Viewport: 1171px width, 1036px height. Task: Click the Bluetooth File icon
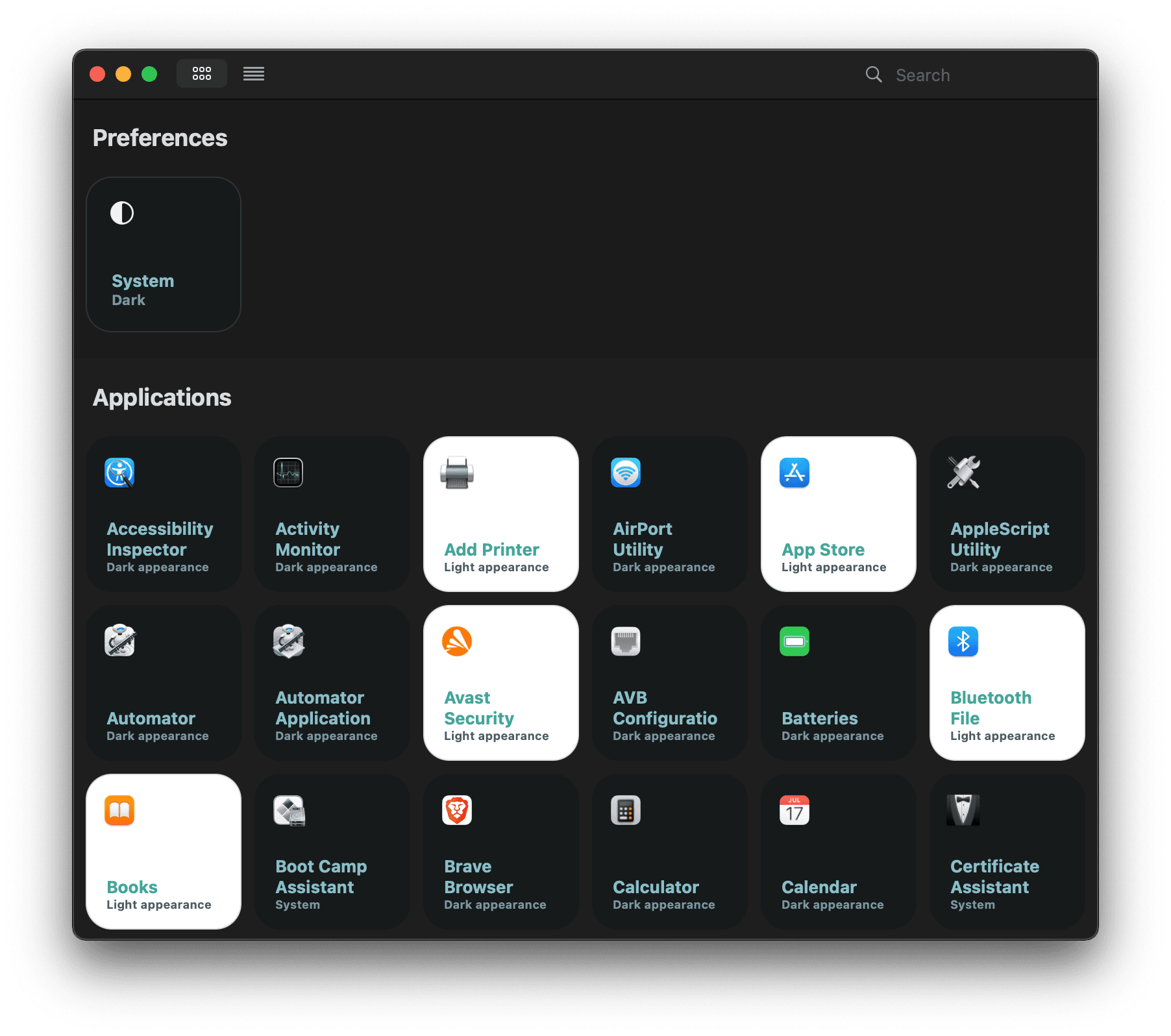(x=963, y=641)
